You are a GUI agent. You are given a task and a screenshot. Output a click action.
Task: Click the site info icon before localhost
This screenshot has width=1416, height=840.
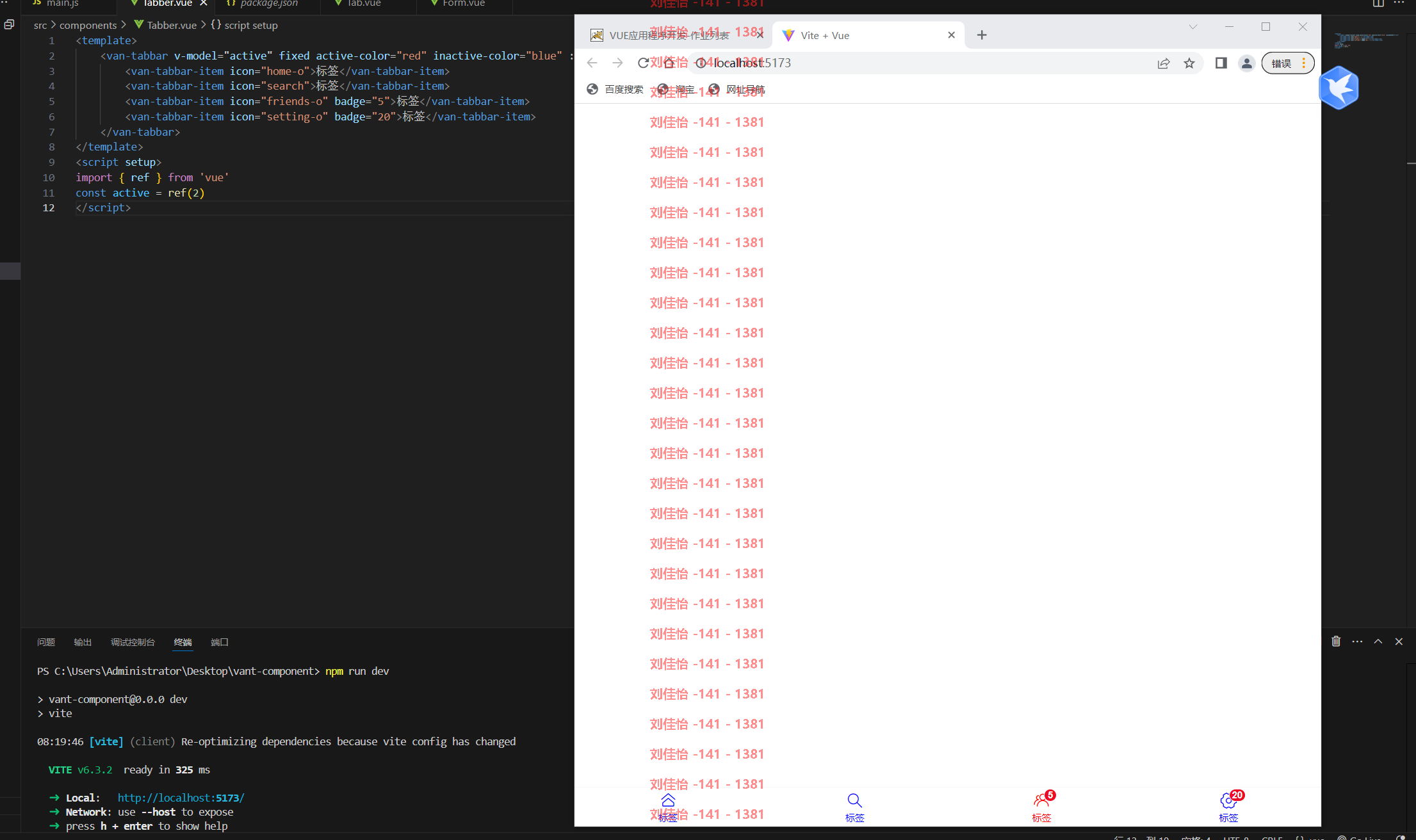(701, 63)
